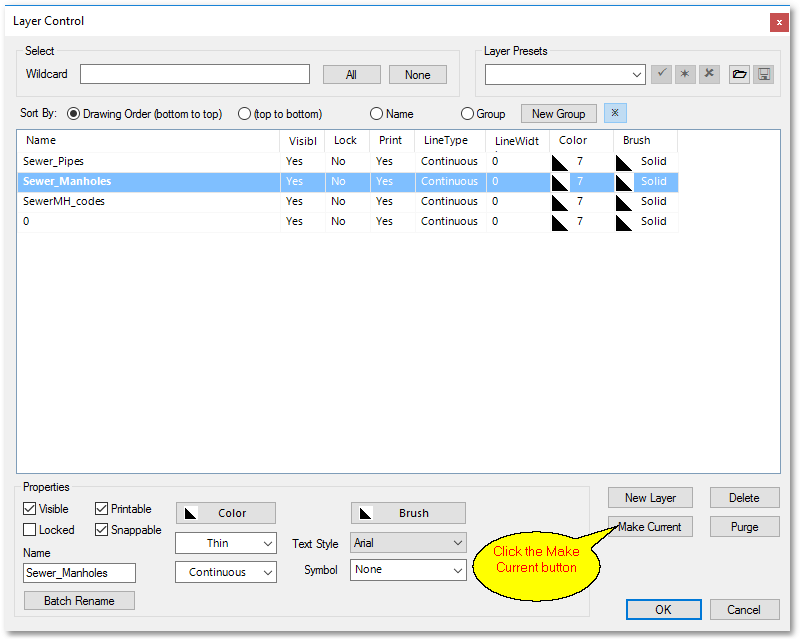
Task: Toggle the Visible checkbox
Action: tap(30, 509)
